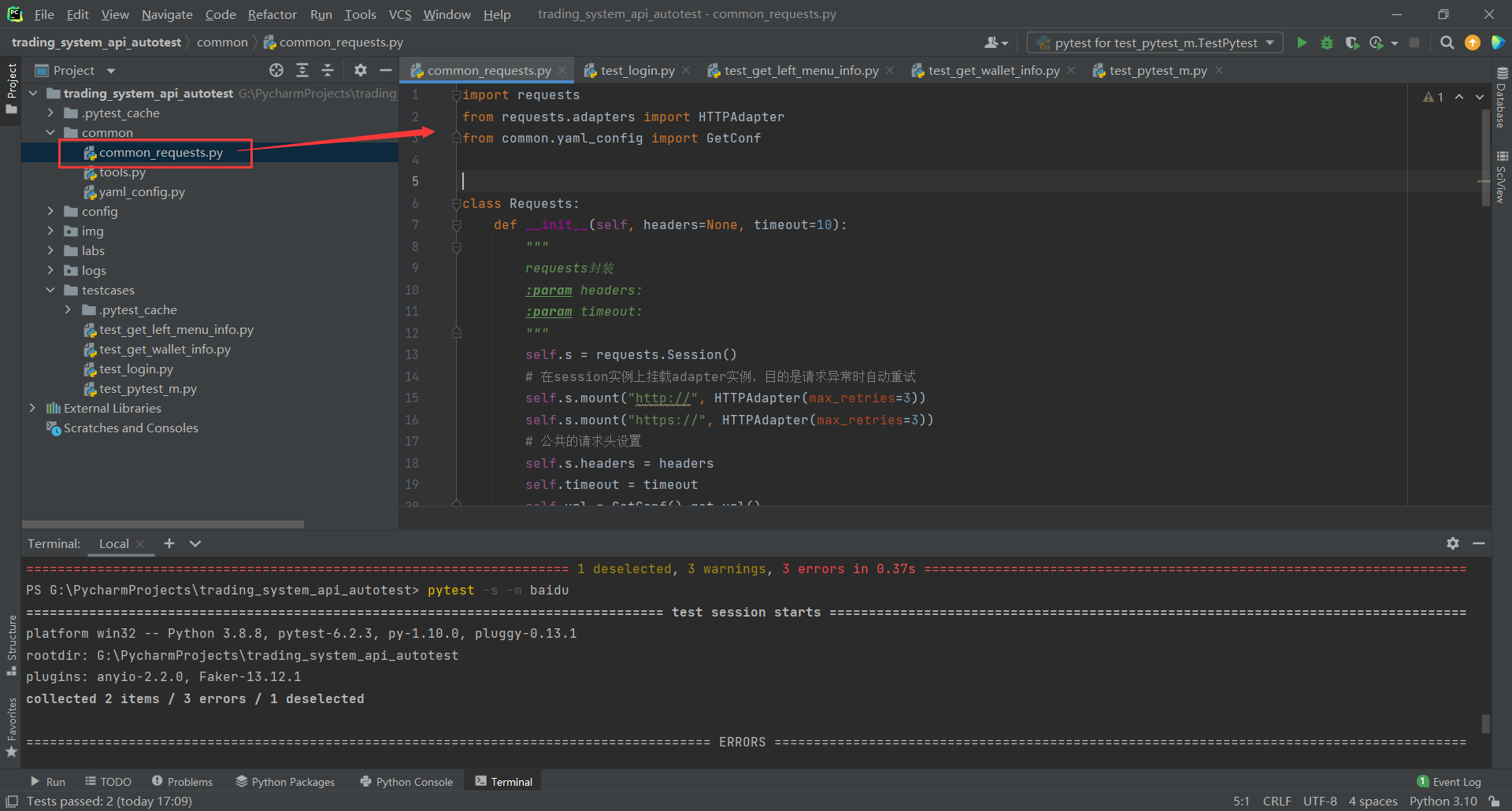
Task: Hide the Terminal panel with minus icon
Action: (1479, 543)
